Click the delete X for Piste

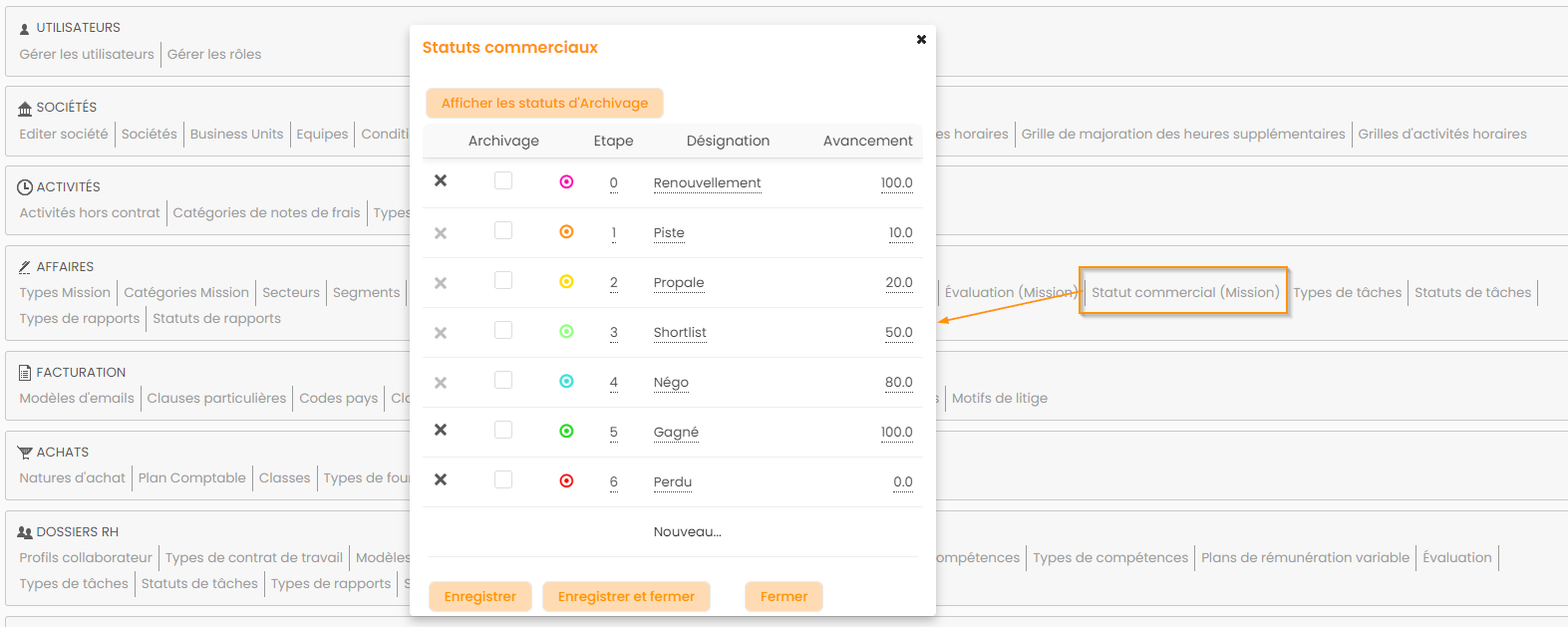pyautogui.click(x=441, y=233)
